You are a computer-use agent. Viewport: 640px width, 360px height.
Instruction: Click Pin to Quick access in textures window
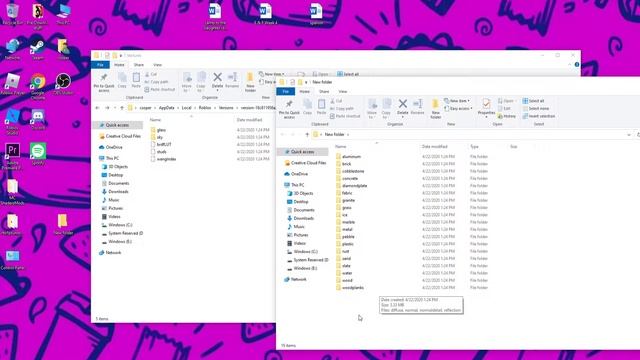[x=104, y=82]
